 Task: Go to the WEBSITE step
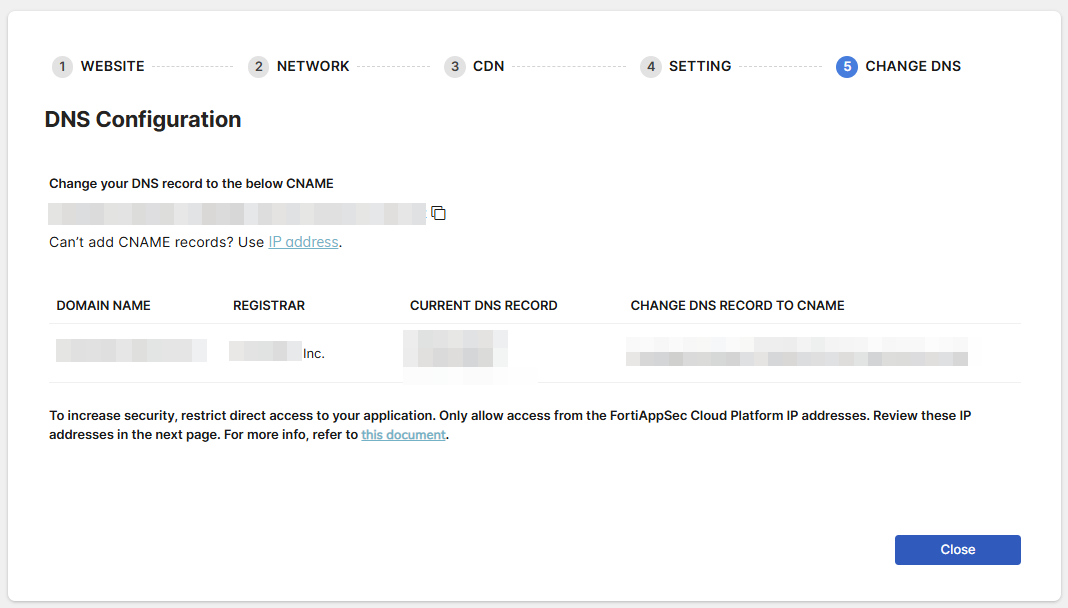[112, 67]
